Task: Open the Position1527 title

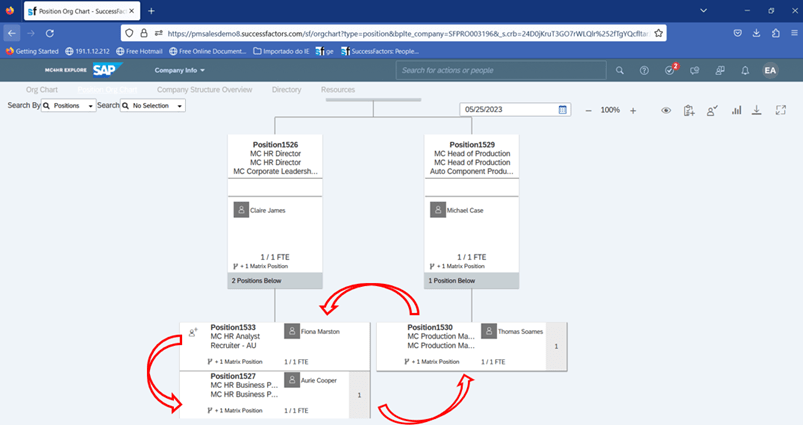Action: pos(233,376)
